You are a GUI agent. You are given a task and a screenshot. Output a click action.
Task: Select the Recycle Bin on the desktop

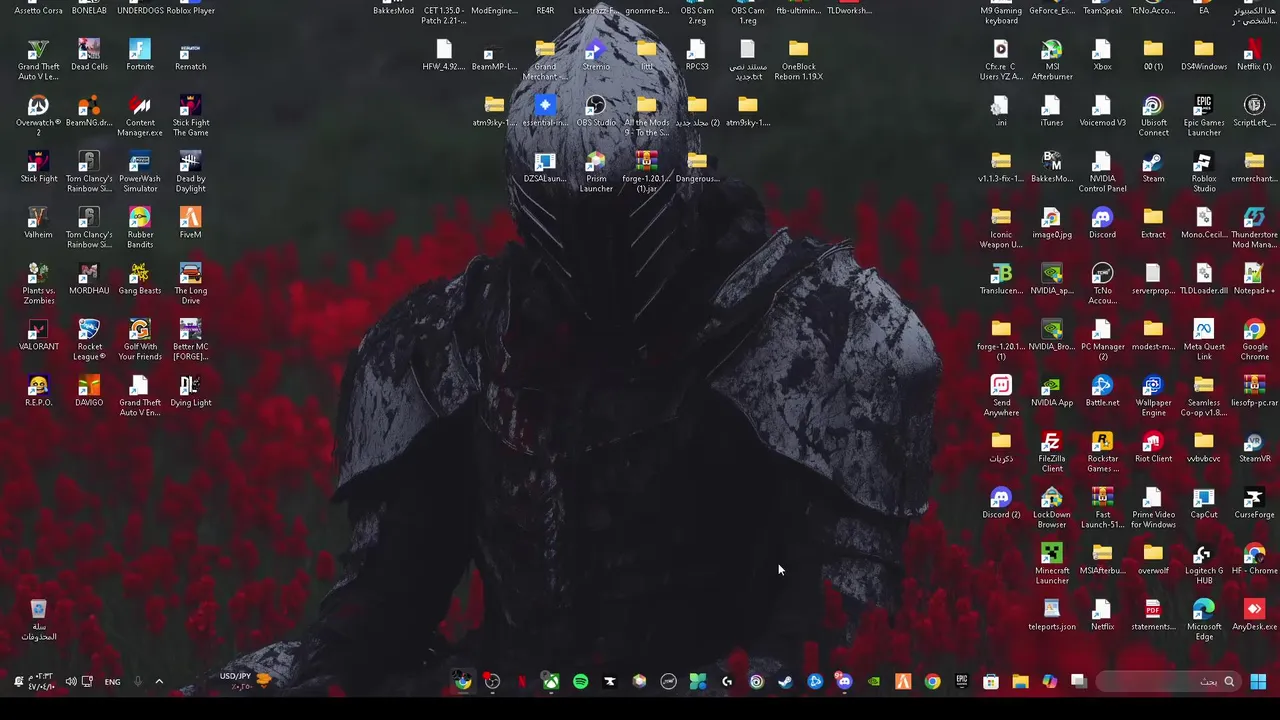coord(38,620)
